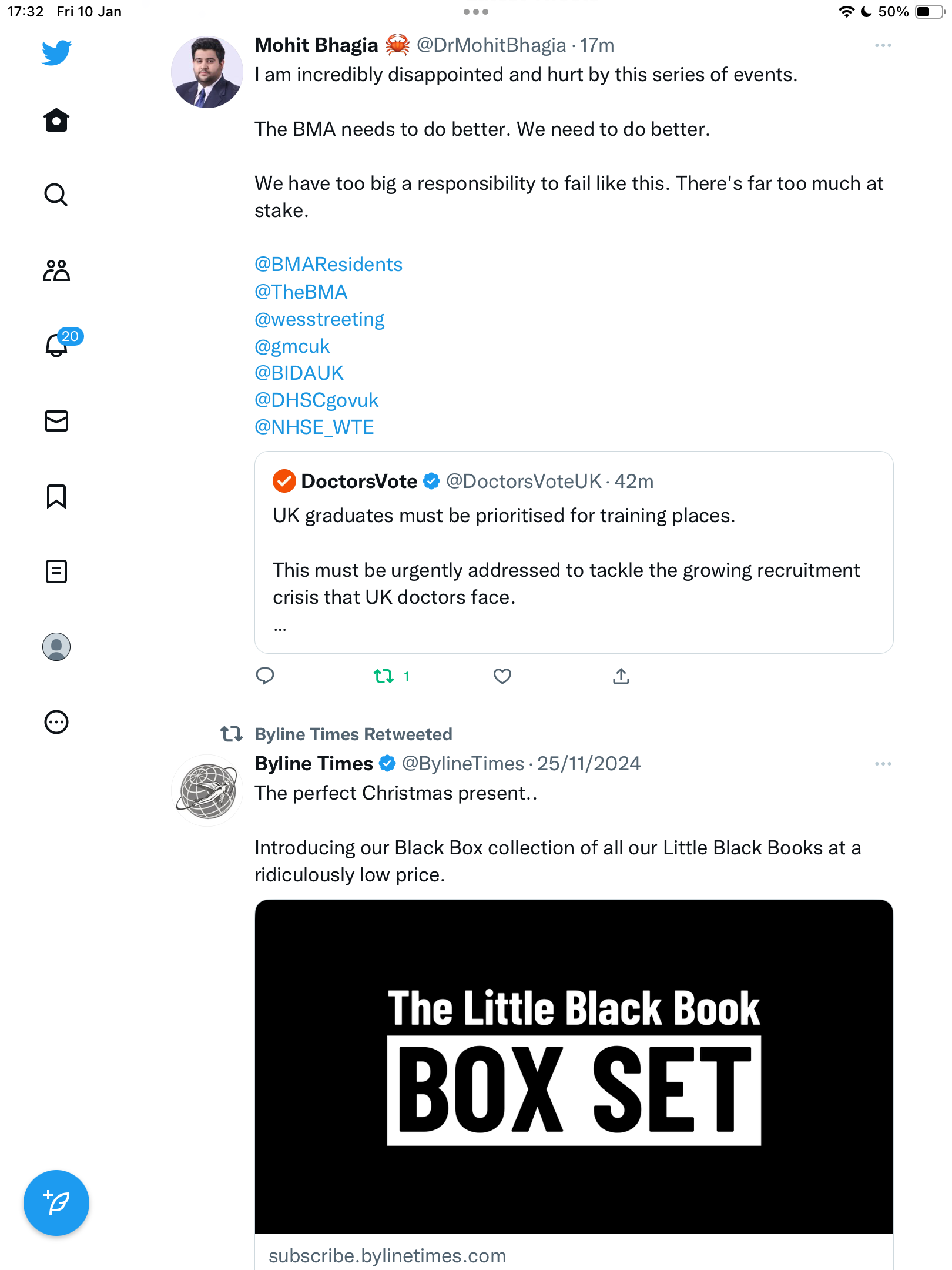Image resolution: width=952 pixels, height=1270 pixels.
Task: Open more options on Mohit Bhagia's tweet
Action: coord(883,45)
